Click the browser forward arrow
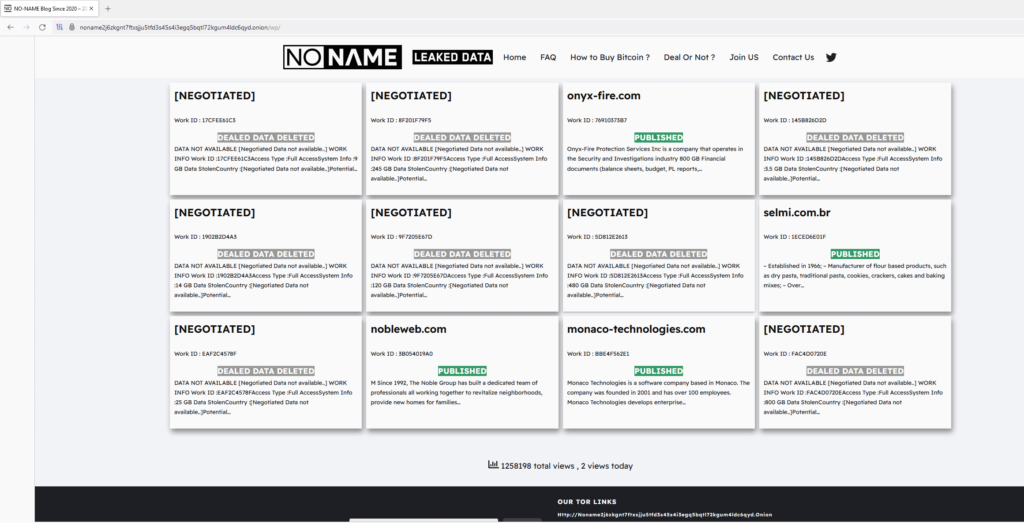Image resolution: width=1024 pixels, height=523 pixels. click(x=25, y=27)
